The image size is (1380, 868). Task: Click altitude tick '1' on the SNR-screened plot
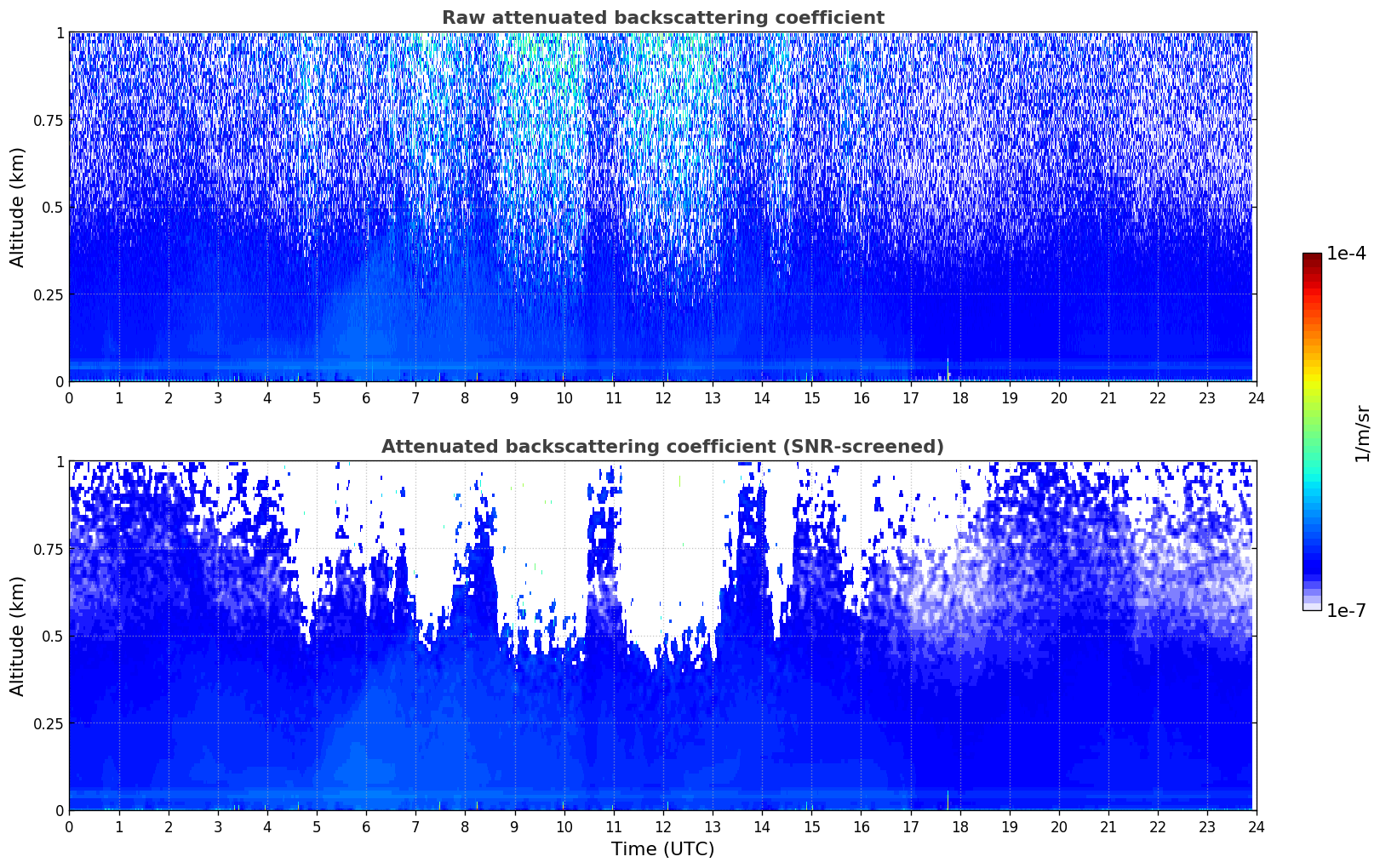60,461
